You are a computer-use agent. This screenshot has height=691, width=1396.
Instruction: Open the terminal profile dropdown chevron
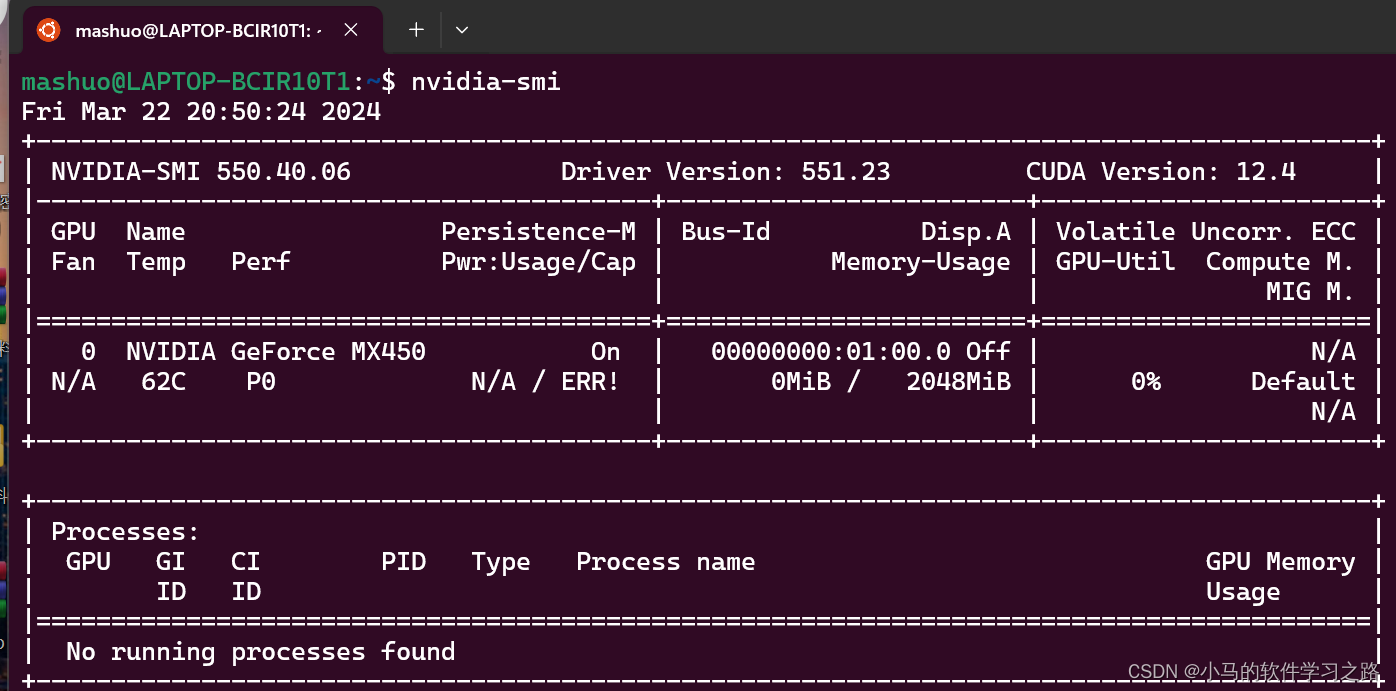pyautogui.click(x=461, y=30)
